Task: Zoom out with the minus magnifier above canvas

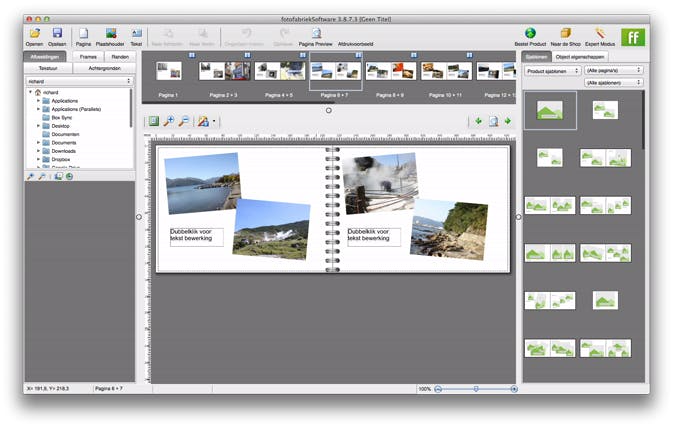Action: point(184,122)
